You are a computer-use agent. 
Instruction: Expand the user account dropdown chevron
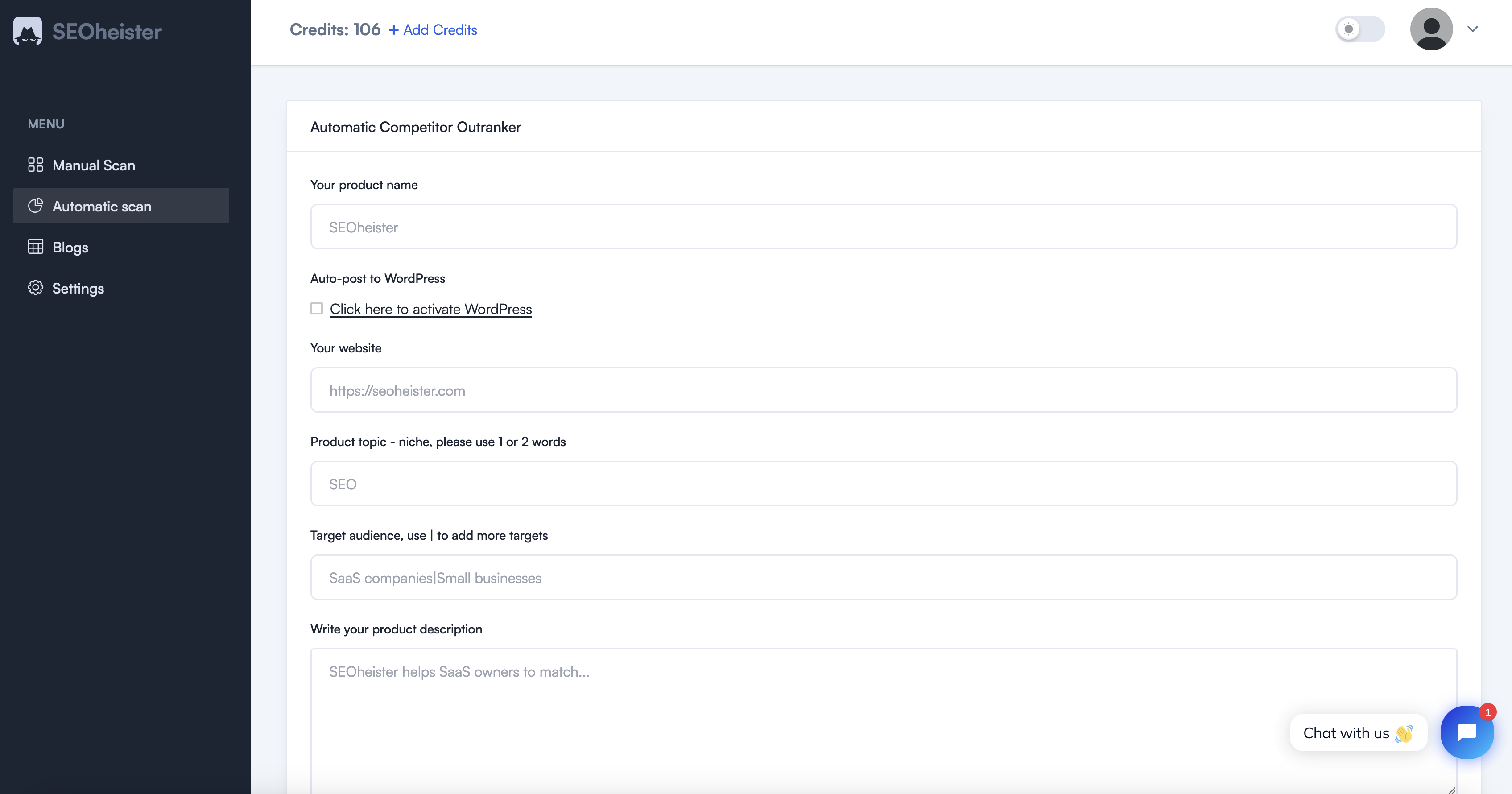point(1472,29)
